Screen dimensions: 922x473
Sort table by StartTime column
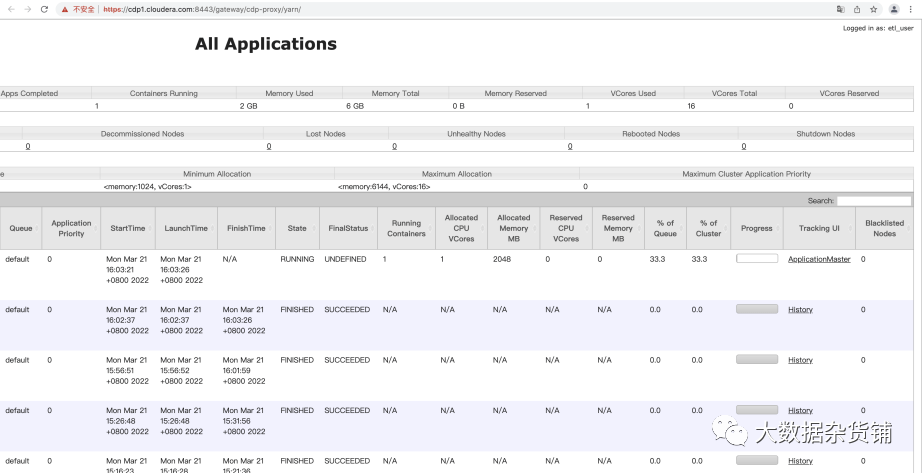128,228
